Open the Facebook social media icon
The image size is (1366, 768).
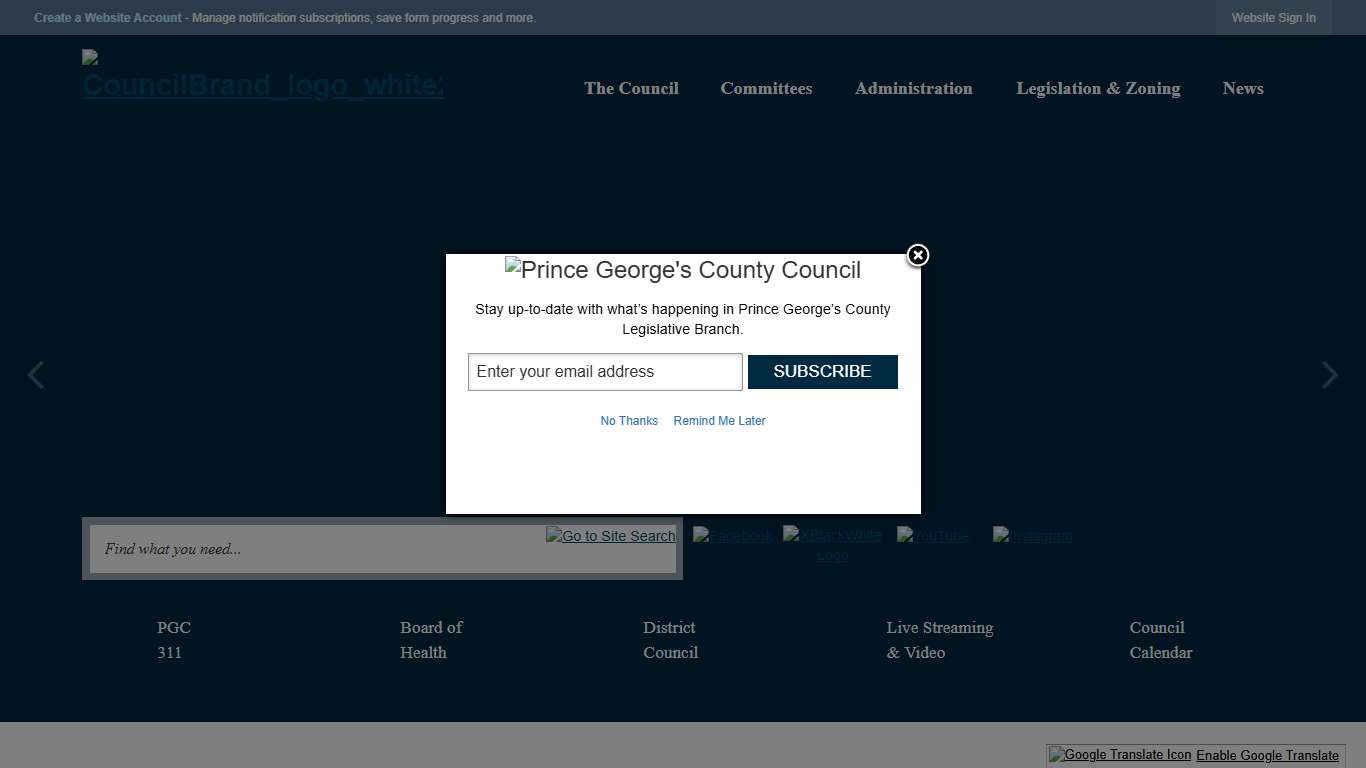(733, 536)
